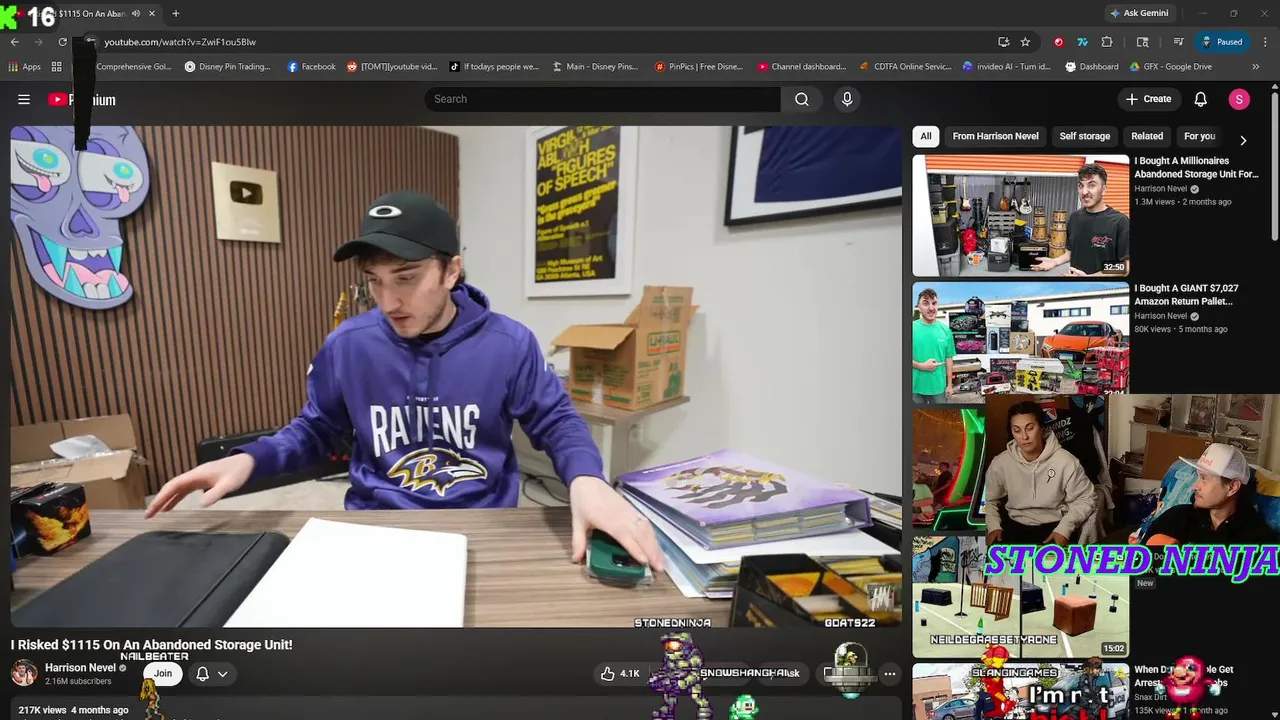Click the Create button
The height and width of the screenshot is (720, 1280).
[x=1148, y=99]
